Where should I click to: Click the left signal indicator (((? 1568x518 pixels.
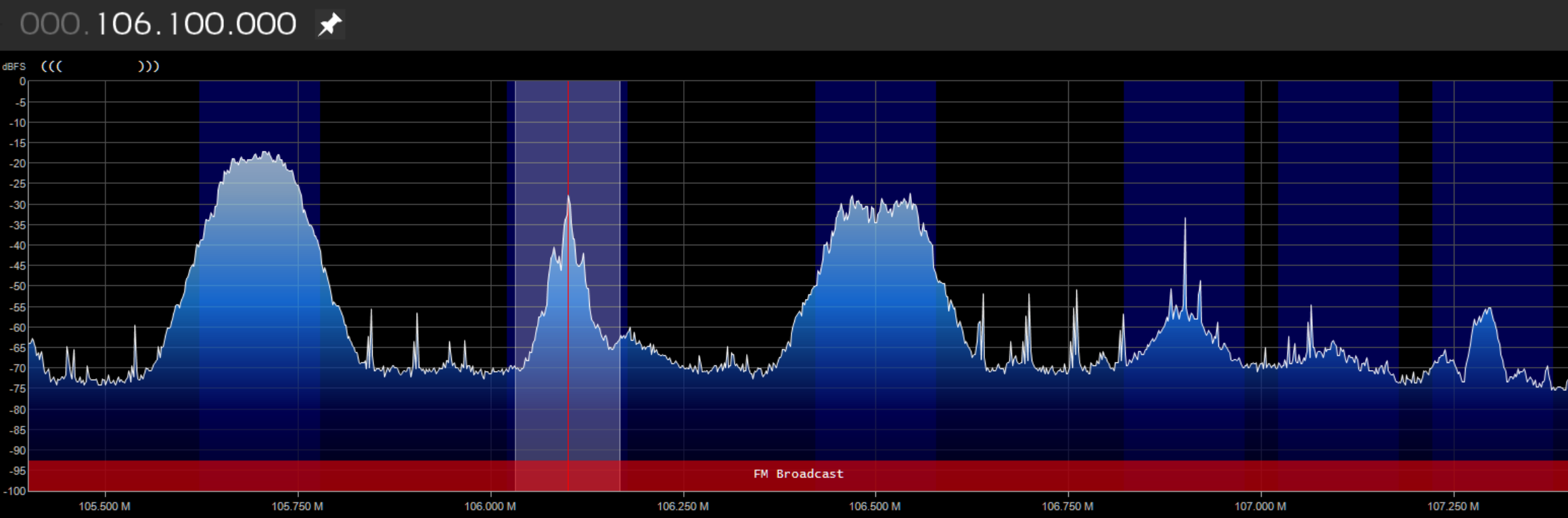[x=52, y=66]
